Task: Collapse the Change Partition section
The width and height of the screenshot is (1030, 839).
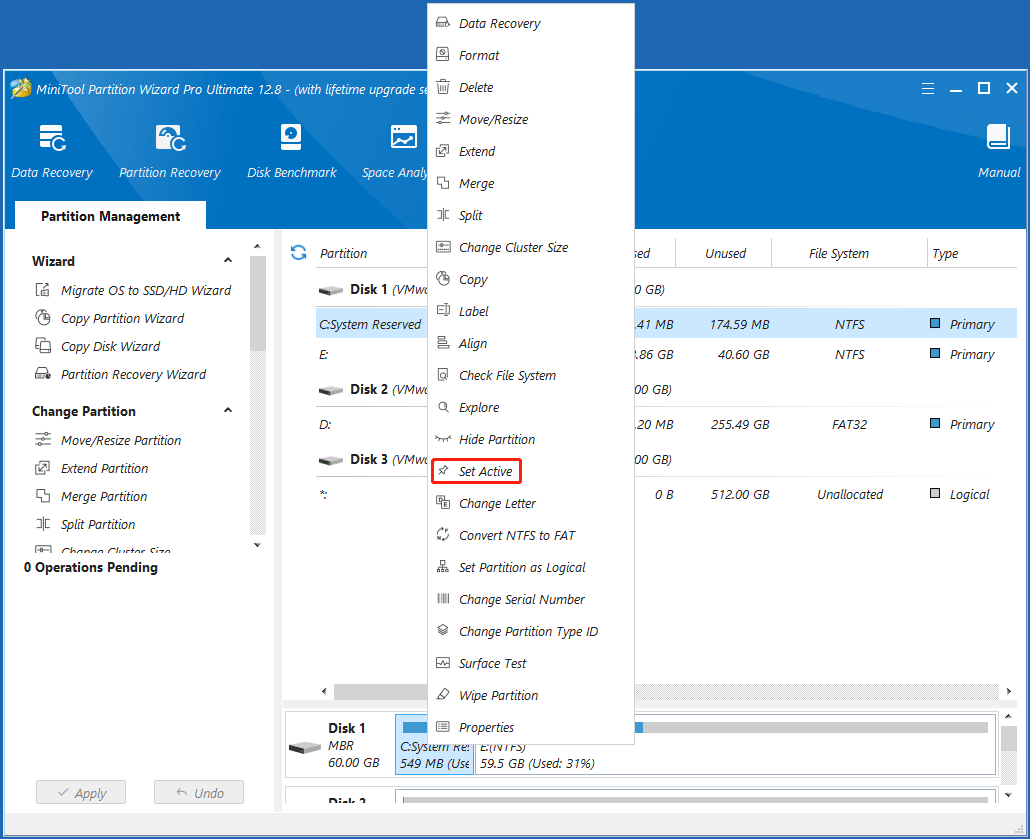Action: click(x=228, y=411)
